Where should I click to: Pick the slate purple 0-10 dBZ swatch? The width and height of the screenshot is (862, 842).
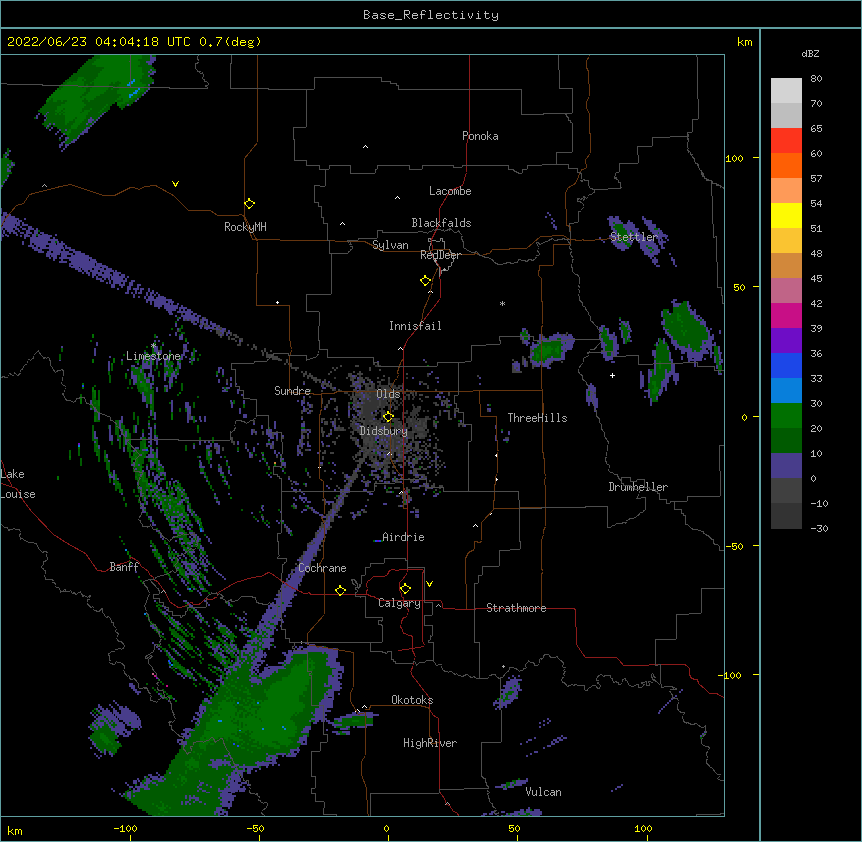point(786,466)
